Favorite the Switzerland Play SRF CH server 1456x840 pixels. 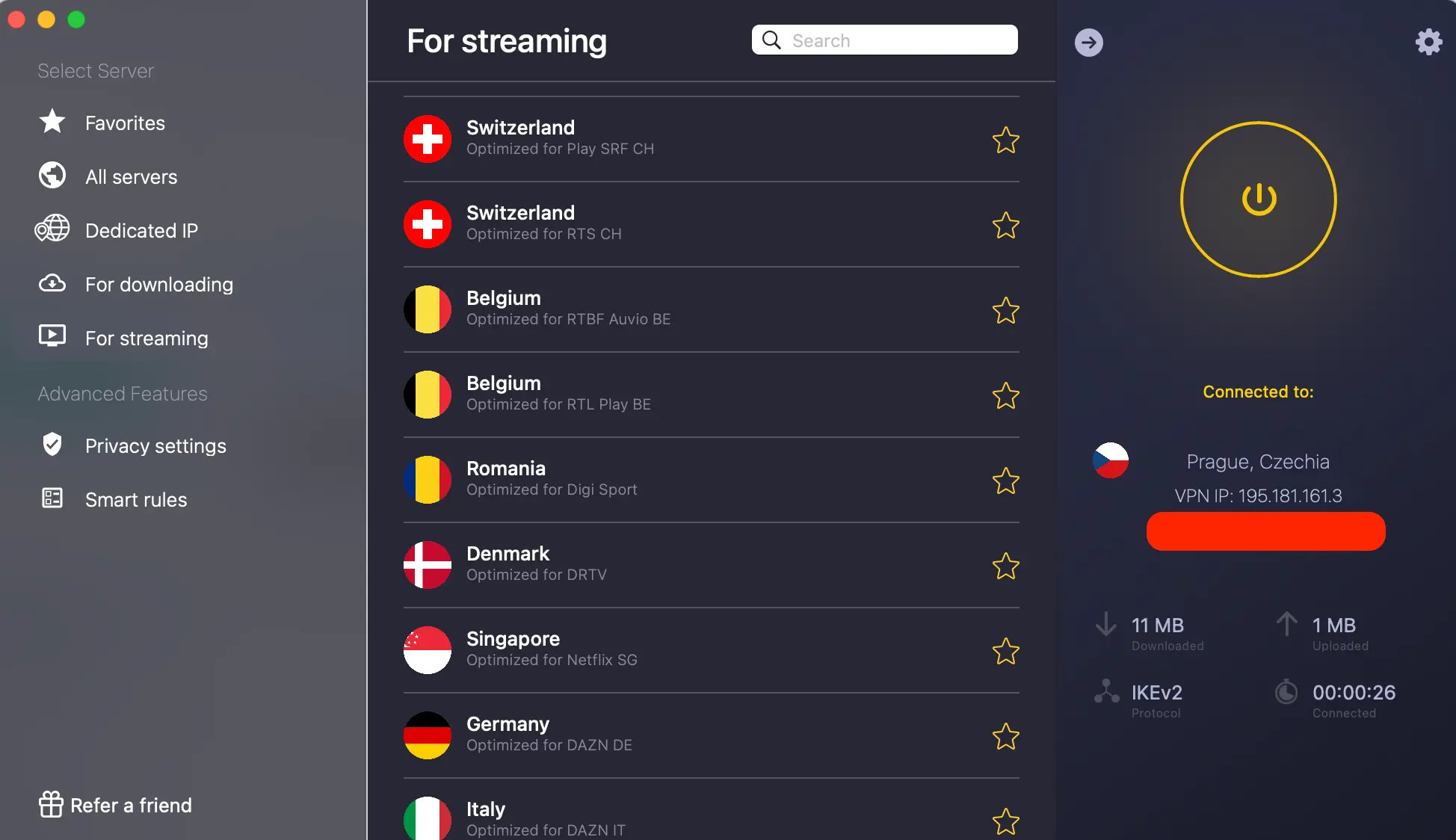pyautogui.click(x=1005, y=140)
